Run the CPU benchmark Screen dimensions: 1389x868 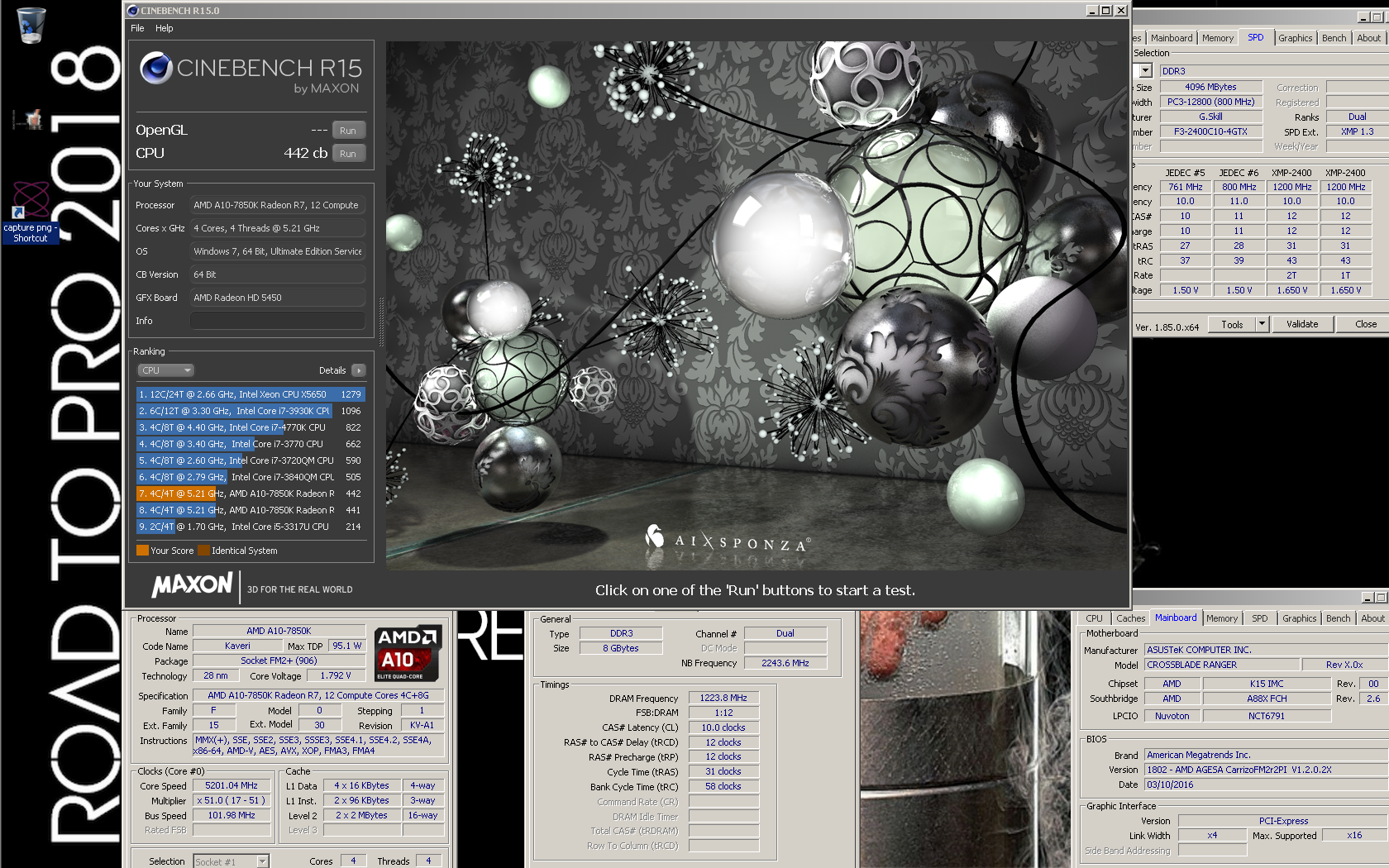click(348, 154)
